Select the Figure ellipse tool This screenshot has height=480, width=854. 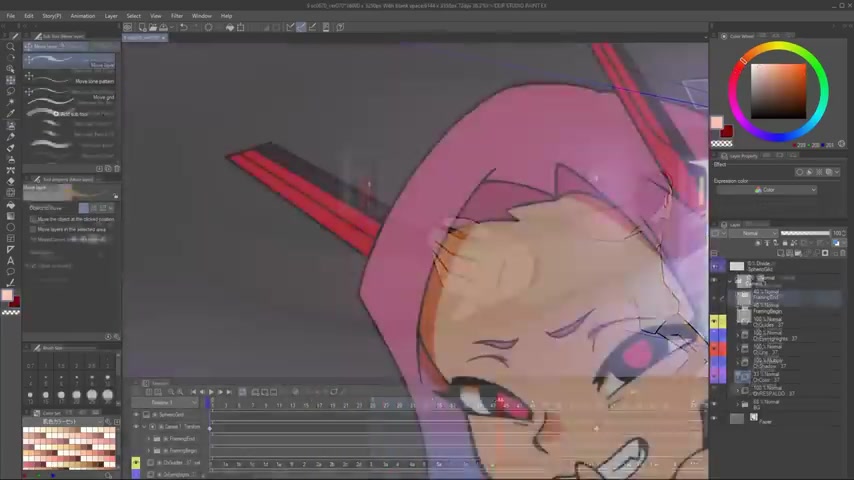tap(10, 227)
